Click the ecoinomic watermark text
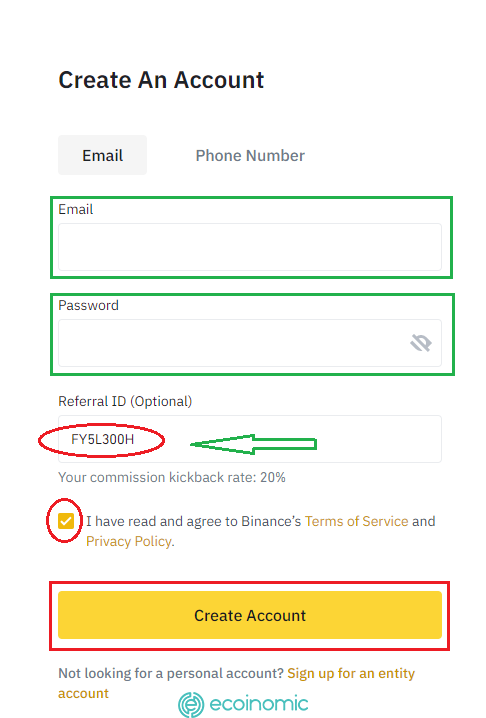486x718 pixels. point(258,704)
